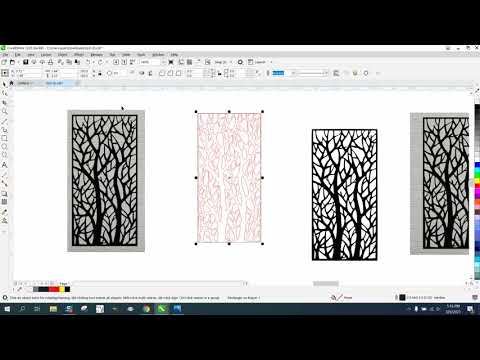Select the Transparency tool
The width and height of the screenshot is (480, 360).
(x=4, y=202)
